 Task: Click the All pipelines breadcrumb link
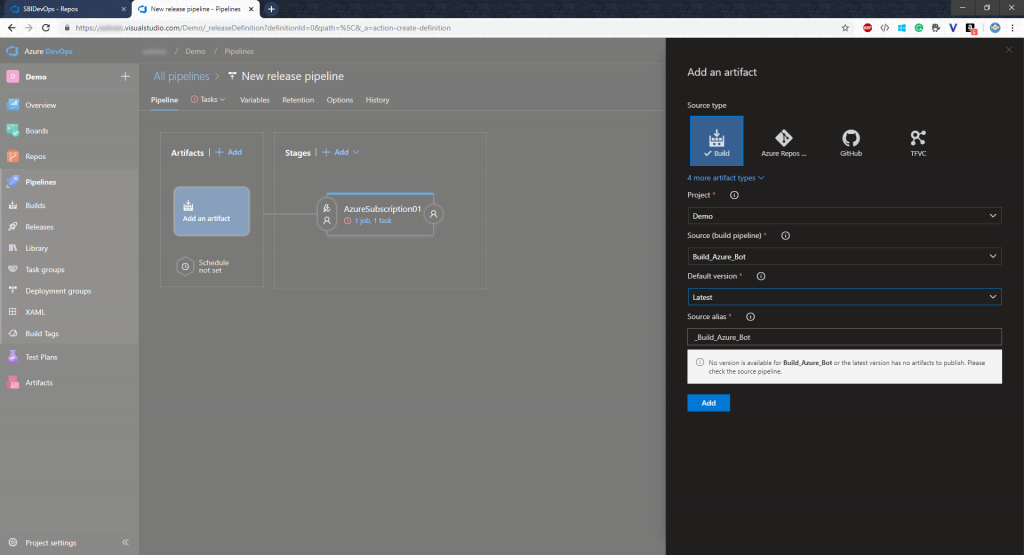[x=182, y=76]
